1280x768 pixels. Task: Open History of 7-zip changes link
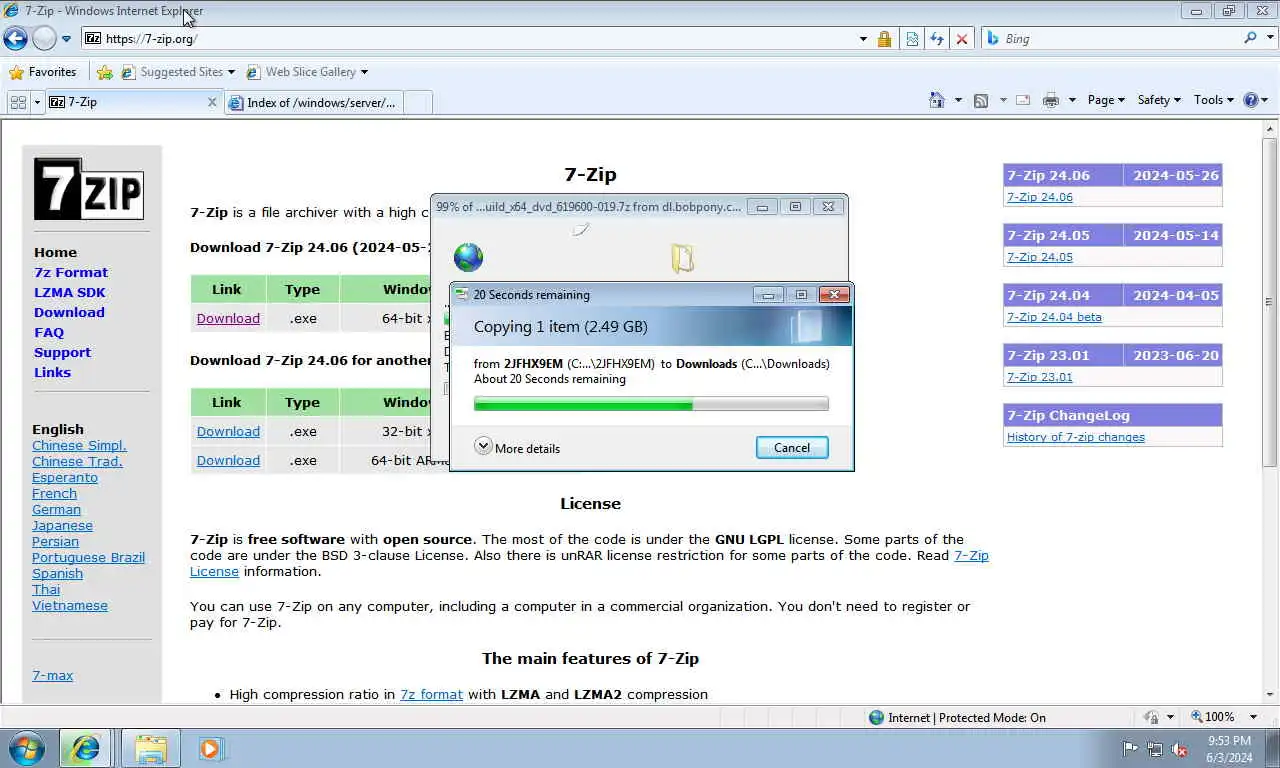click(x=1076, y=437)
